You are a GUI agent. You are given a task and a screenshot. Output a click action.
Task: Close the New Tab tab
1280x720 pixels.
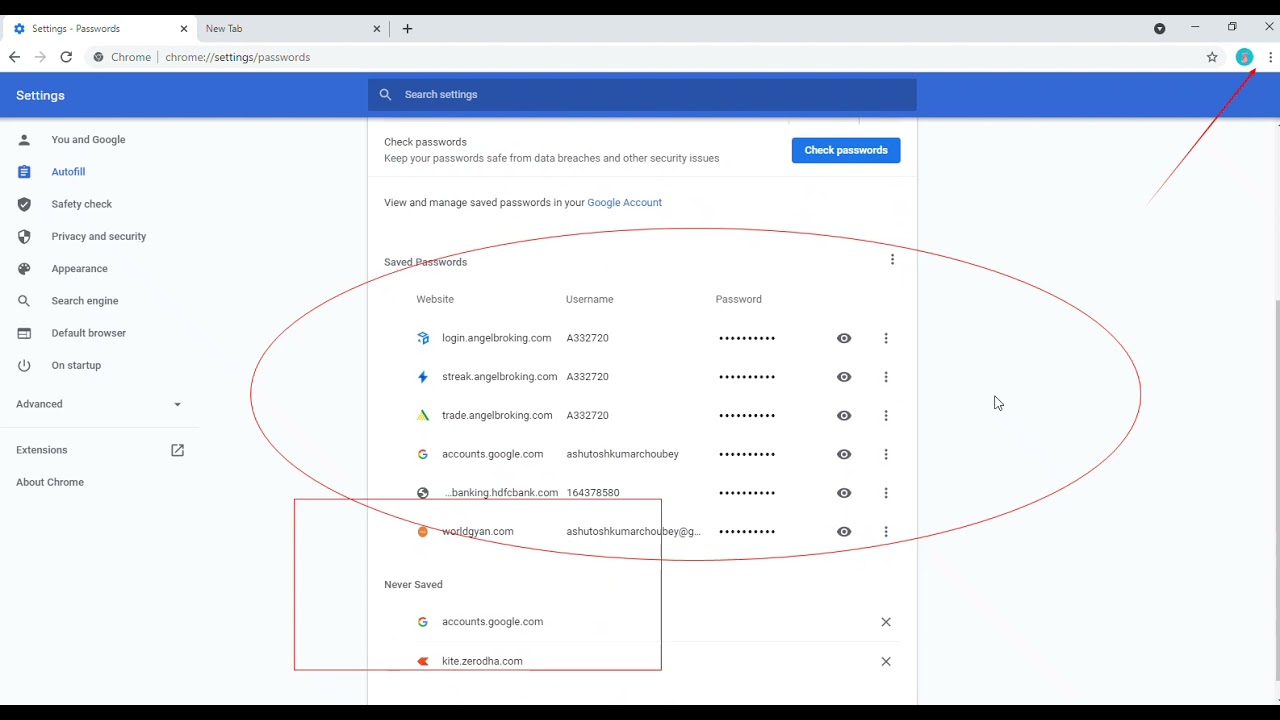(377, 29)
